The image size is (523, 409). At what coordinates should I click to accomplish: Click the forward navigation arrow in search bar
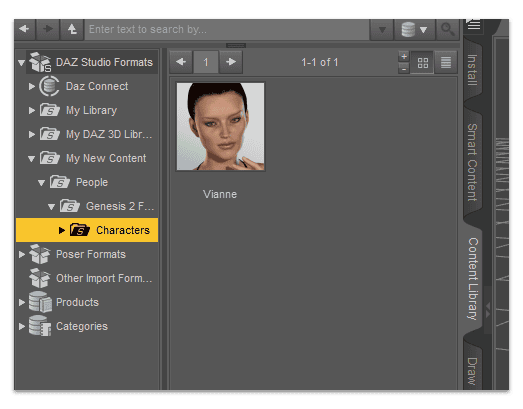pyautogui.click(x=48, y=29)
